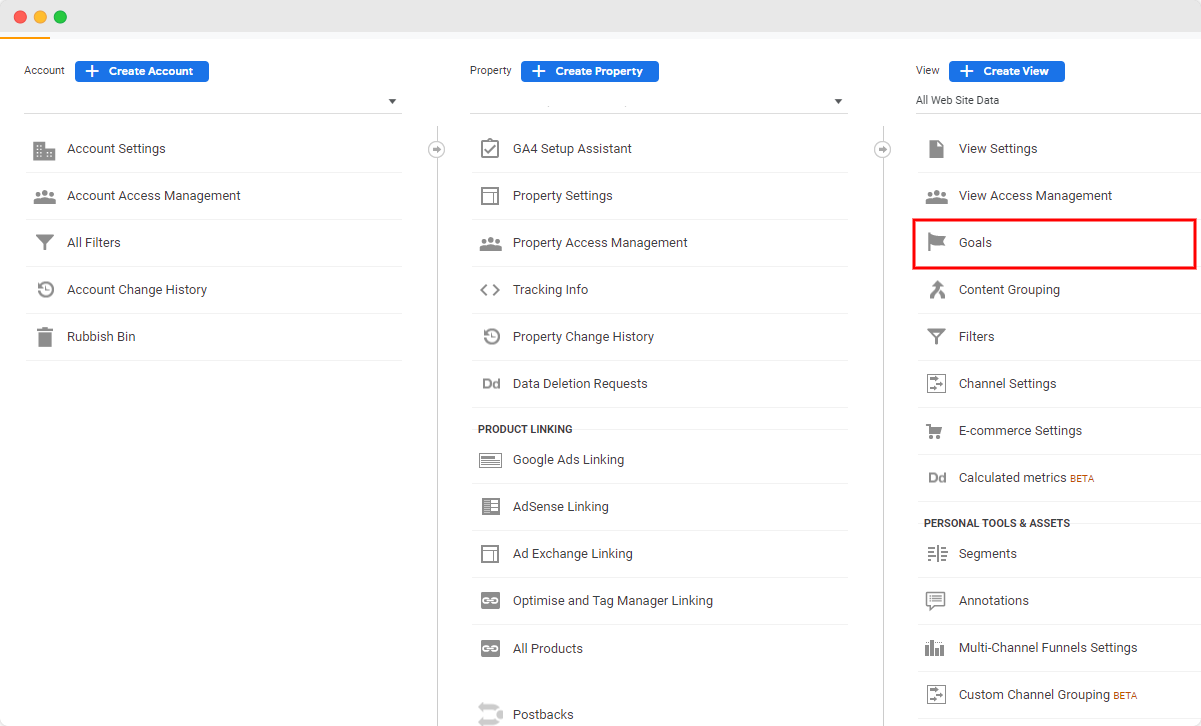
Task: Click the E-commerce Settings shopping cart icon
Action: point(935,430)
